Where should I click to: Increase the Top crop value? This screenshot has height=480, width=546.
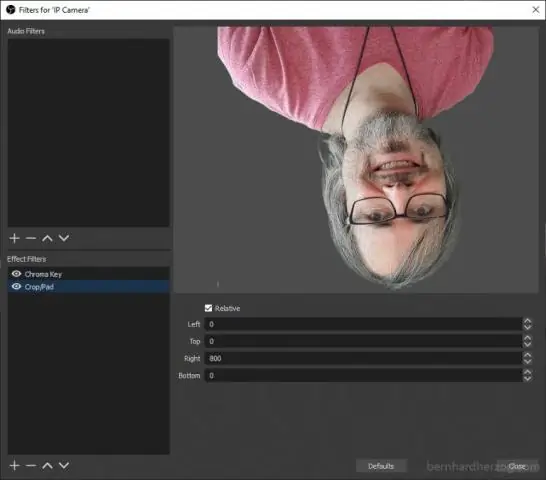[x=528, y=338]
